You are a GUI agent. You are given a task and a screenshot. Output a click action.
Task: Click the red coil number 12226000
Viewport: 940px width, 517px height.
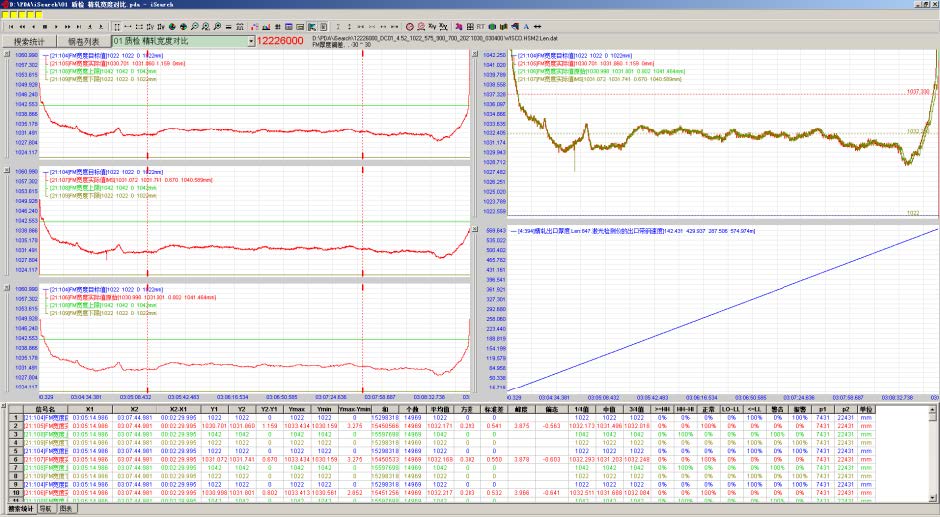click(281, 41)
